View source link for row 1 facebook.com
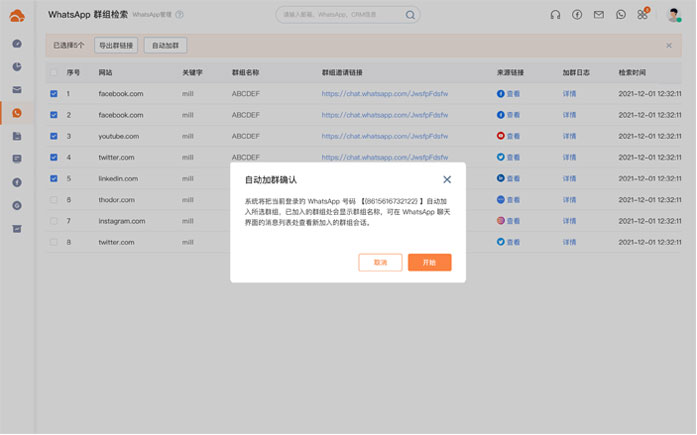 pos(508,94)
